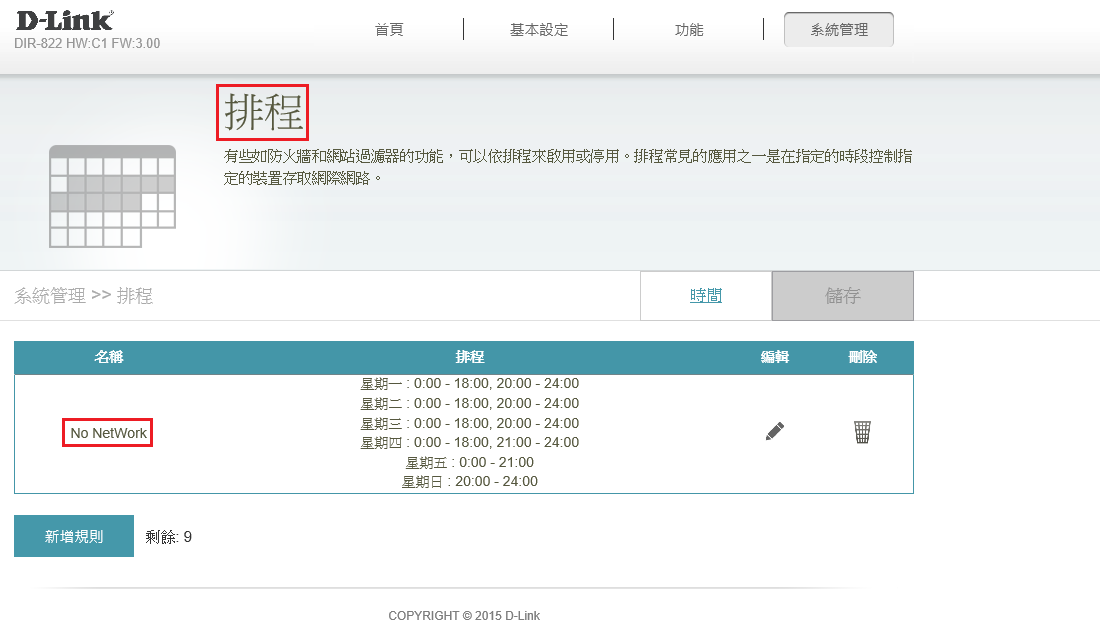This screenshot has height=628, width=1100.
Task: Delete the No NetWork schedule via trash icon
Action: point(862,431)
